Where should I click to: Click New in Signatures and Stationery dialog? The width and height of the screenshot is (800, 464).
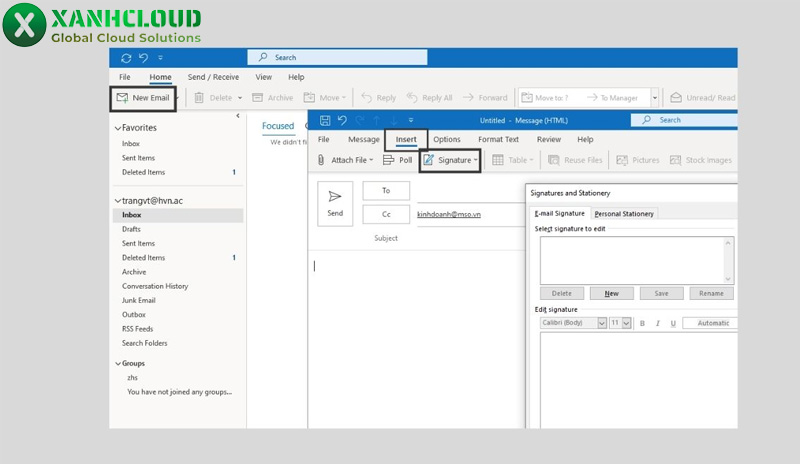point(612,294)
